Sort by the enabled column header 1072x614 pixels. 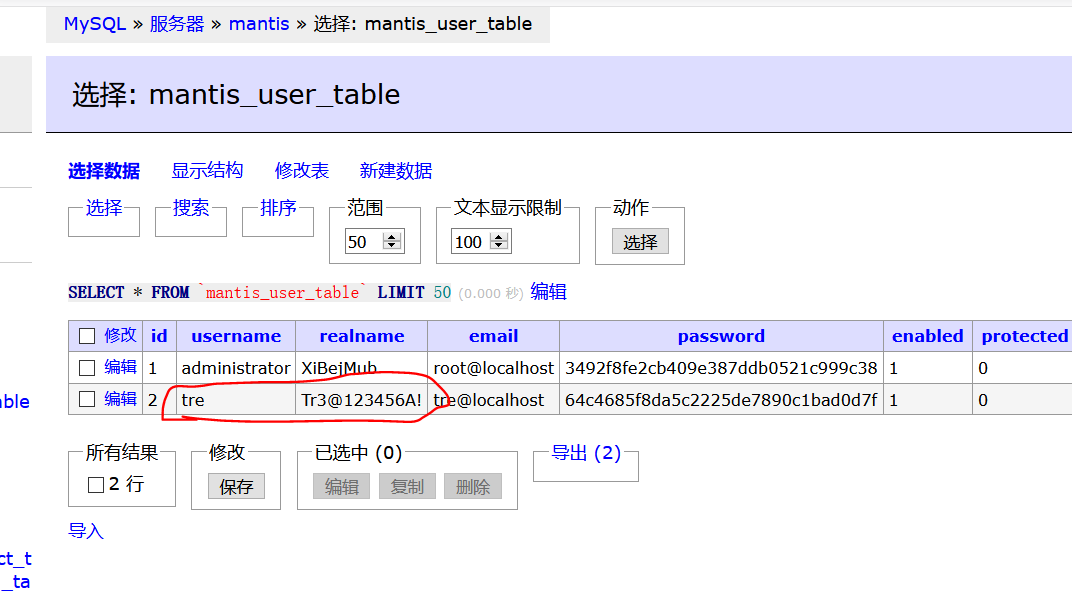(928, 336)
